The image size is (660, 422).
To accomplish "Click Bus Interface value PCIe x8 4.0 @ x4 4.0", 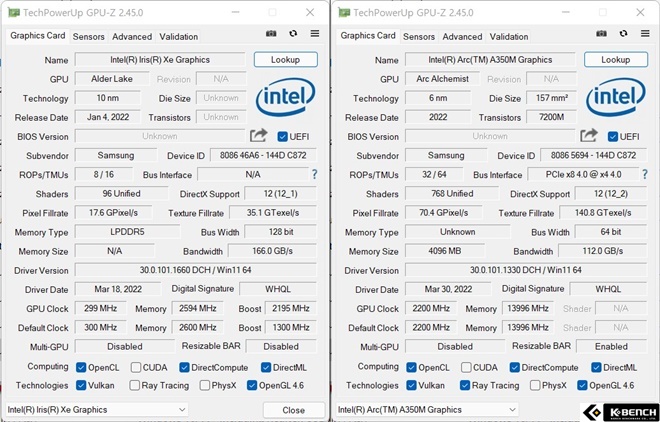I will click(x=584, y=174).
